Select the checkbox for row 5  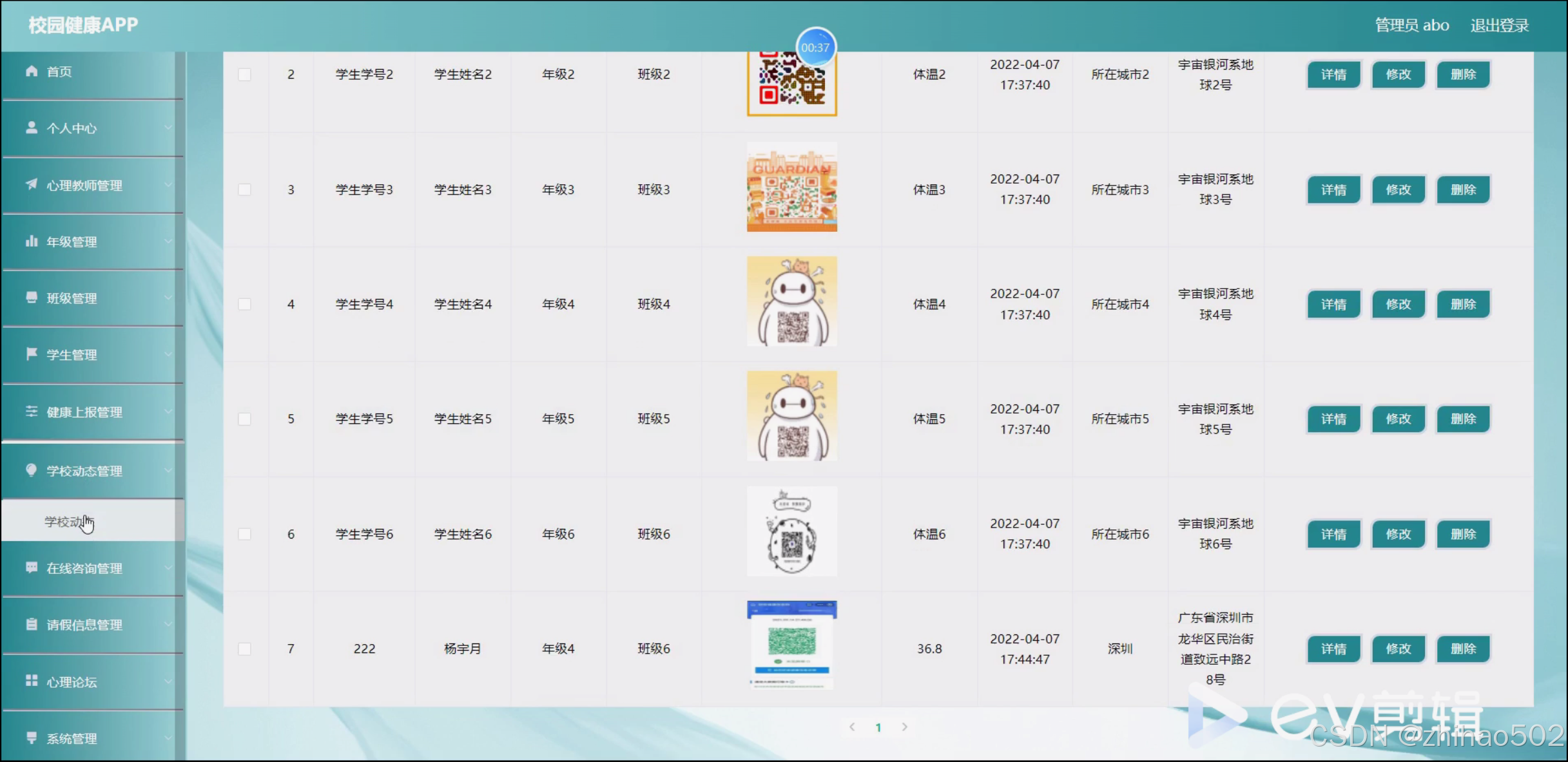point(244,419)
